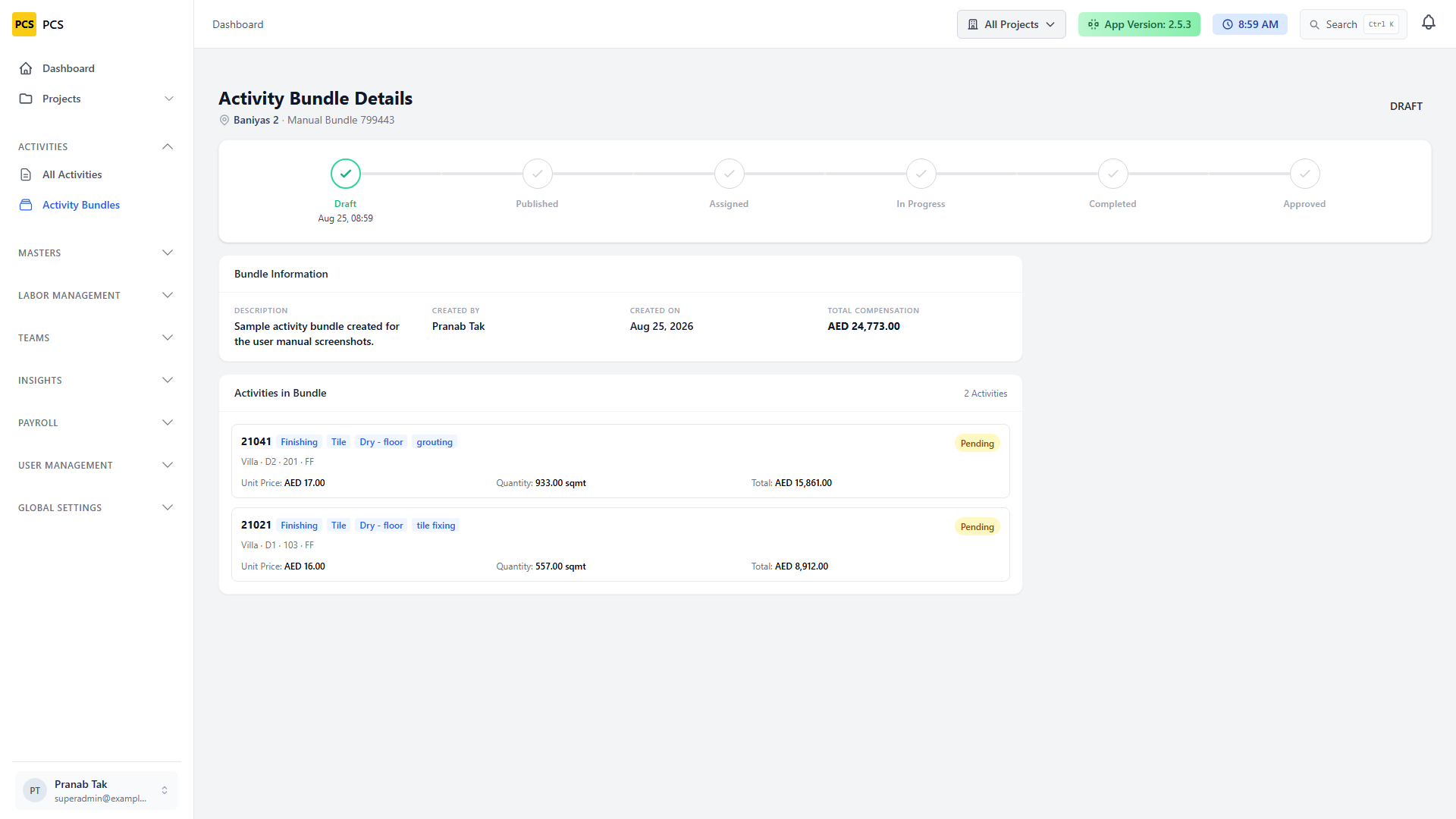Click the All Activities document icon
The height and width of the screenshot is (819, 1456).
click(x=26, y=174)
